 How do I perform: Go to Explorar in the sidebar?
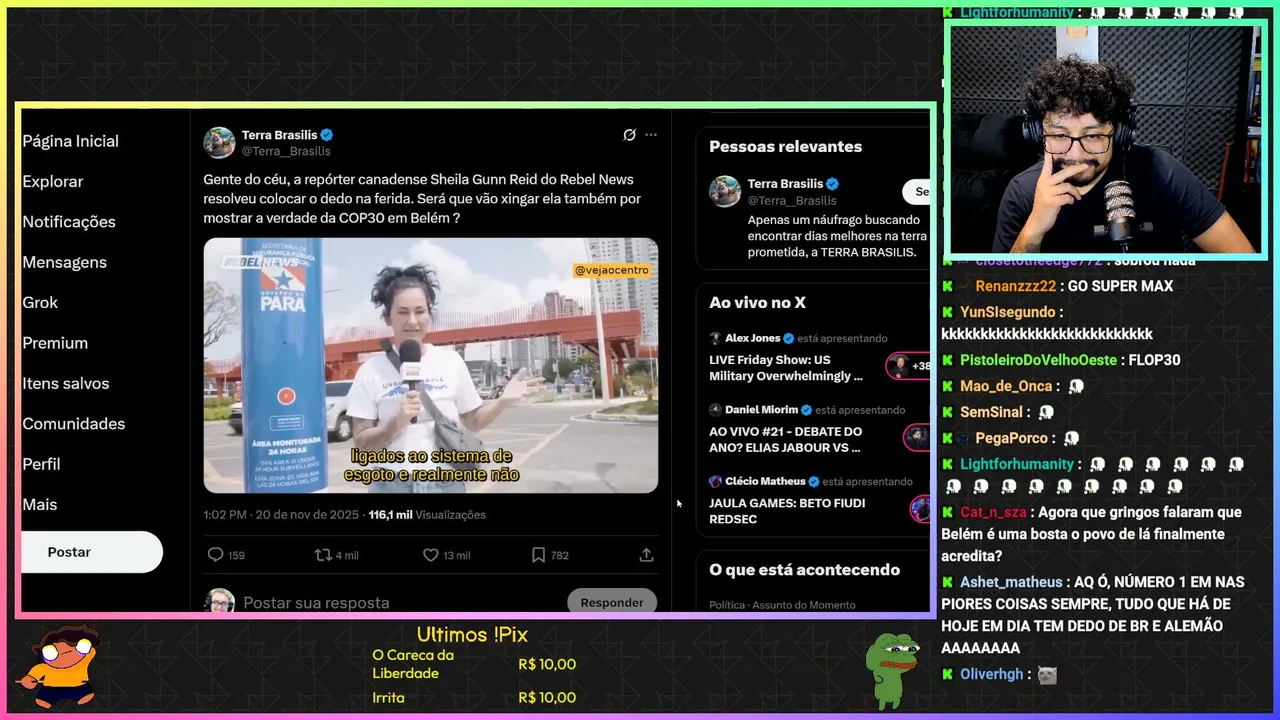tap(53, 181)
